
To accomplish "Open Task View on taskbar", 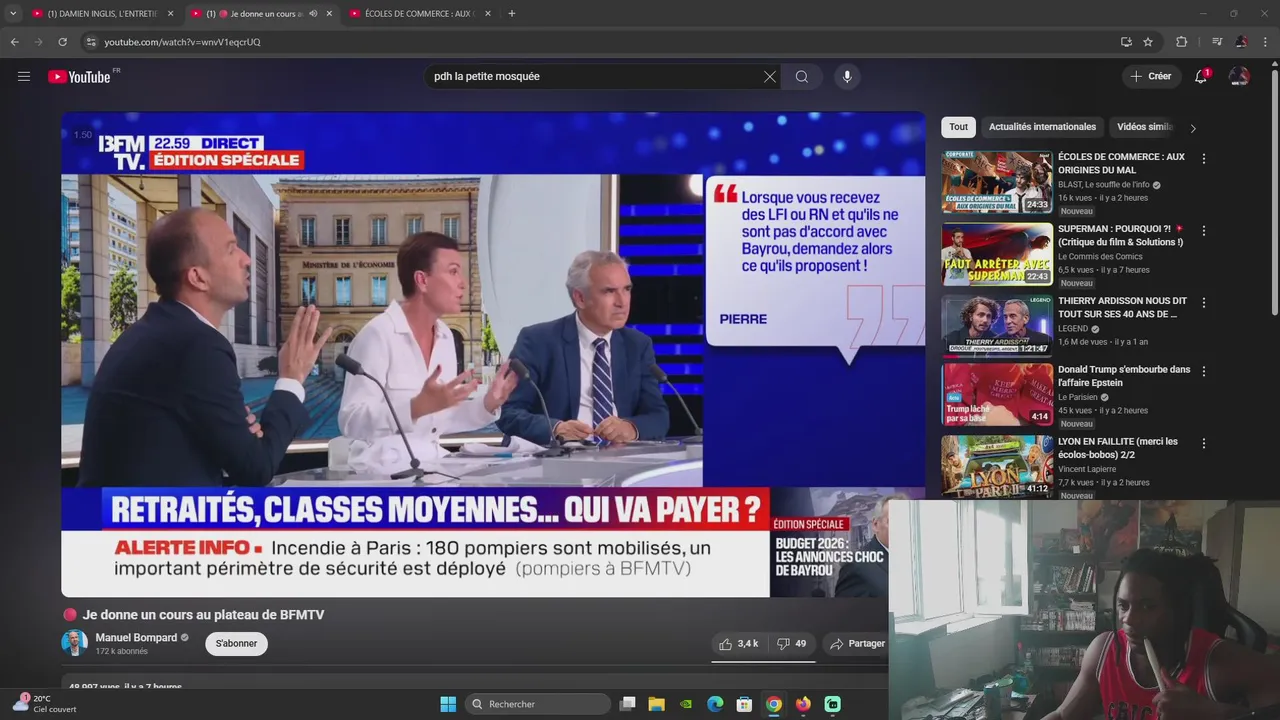I will coord(627,704).
